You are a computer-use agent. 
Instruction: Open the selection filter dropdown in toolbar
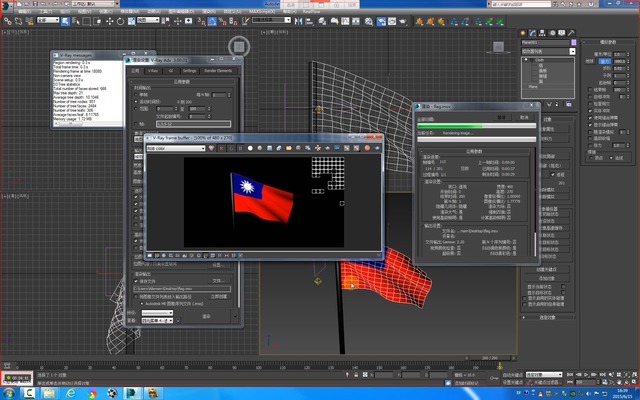coord(48,20)
